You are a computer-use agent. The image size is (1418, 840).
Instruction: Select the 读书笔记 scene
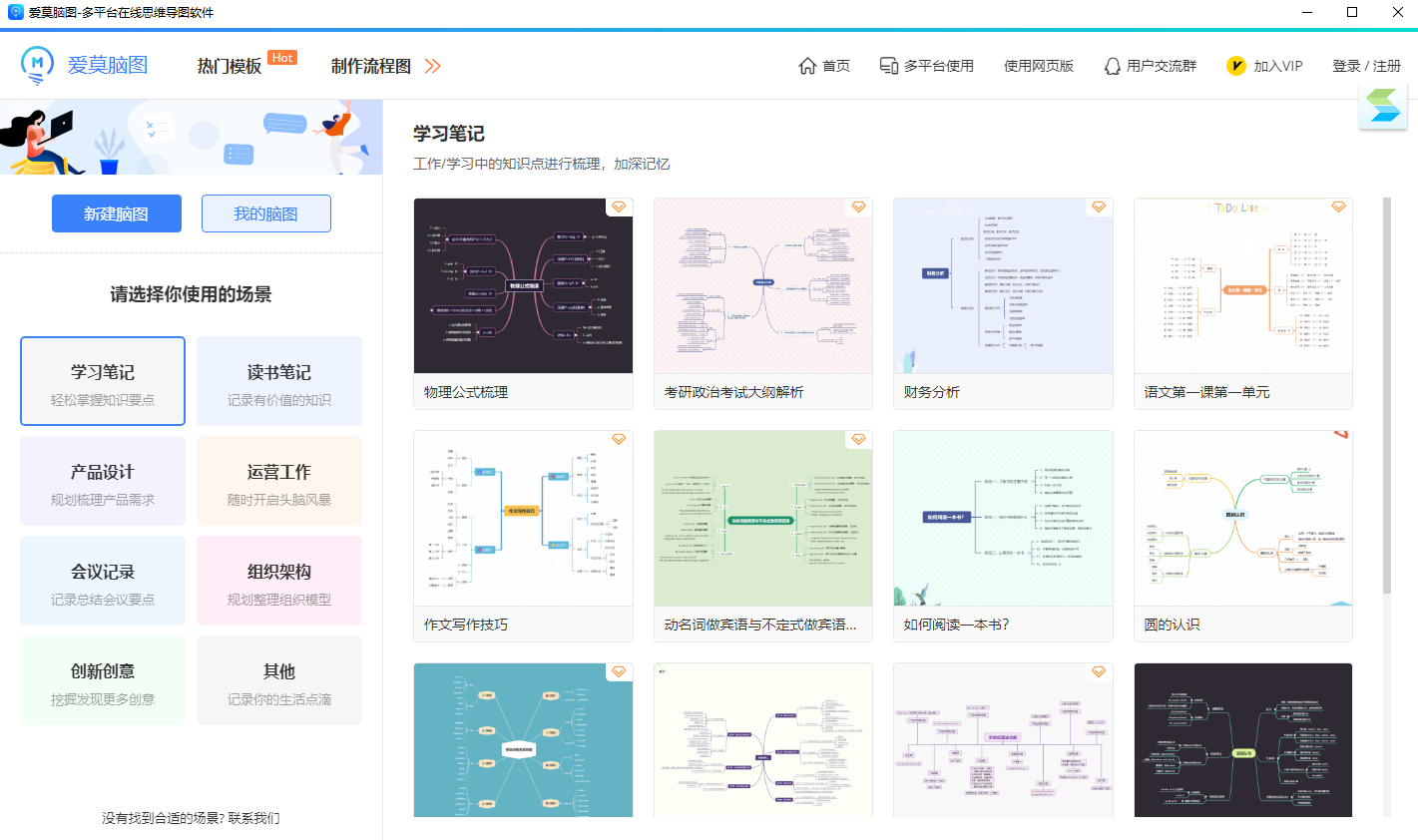click(x=278, y=381)
